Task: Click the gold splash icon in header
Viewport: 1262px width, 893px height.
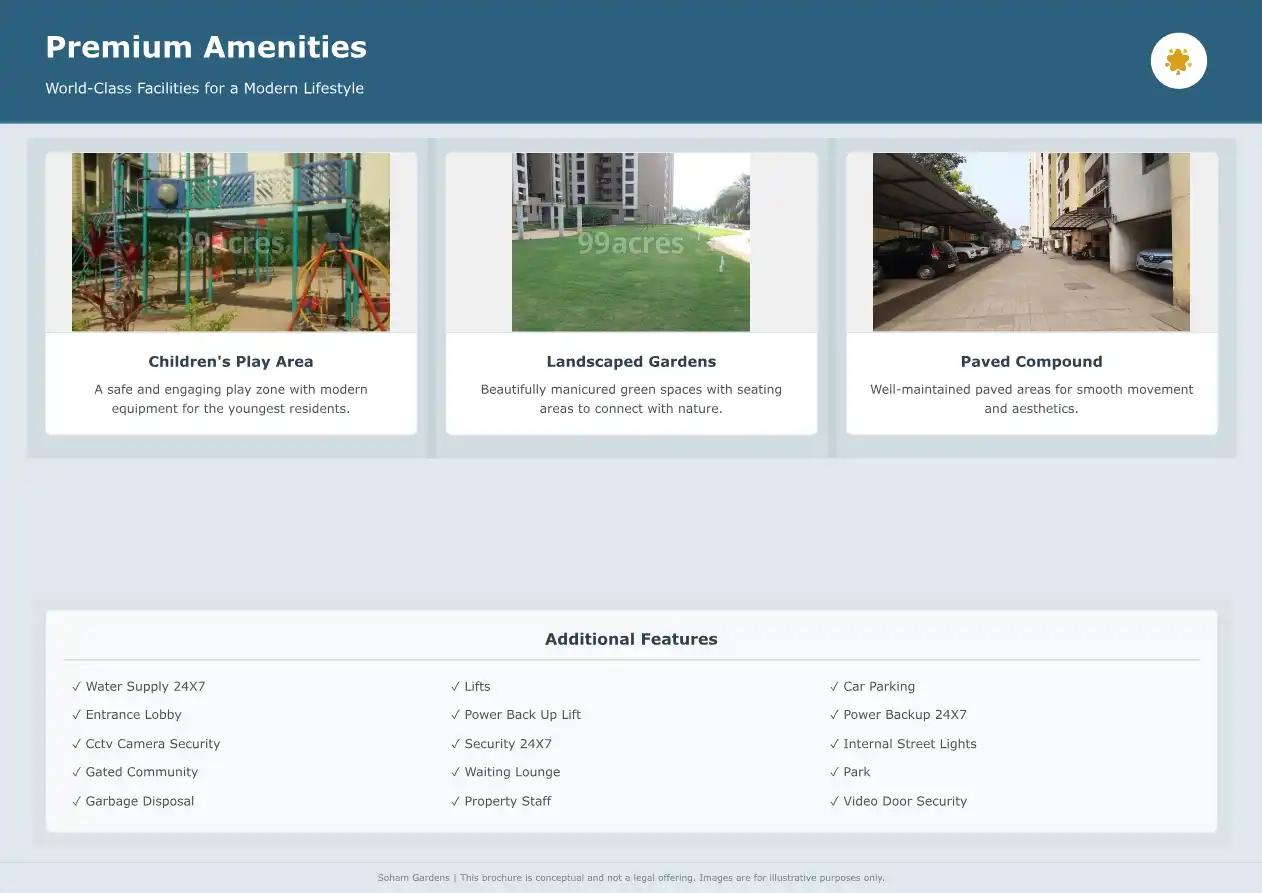Action: click(x=1178, y=61)
